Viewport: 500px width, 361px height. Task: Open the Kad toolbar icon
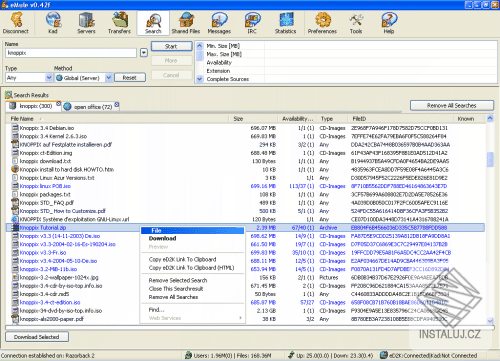(x=53, y=23)
